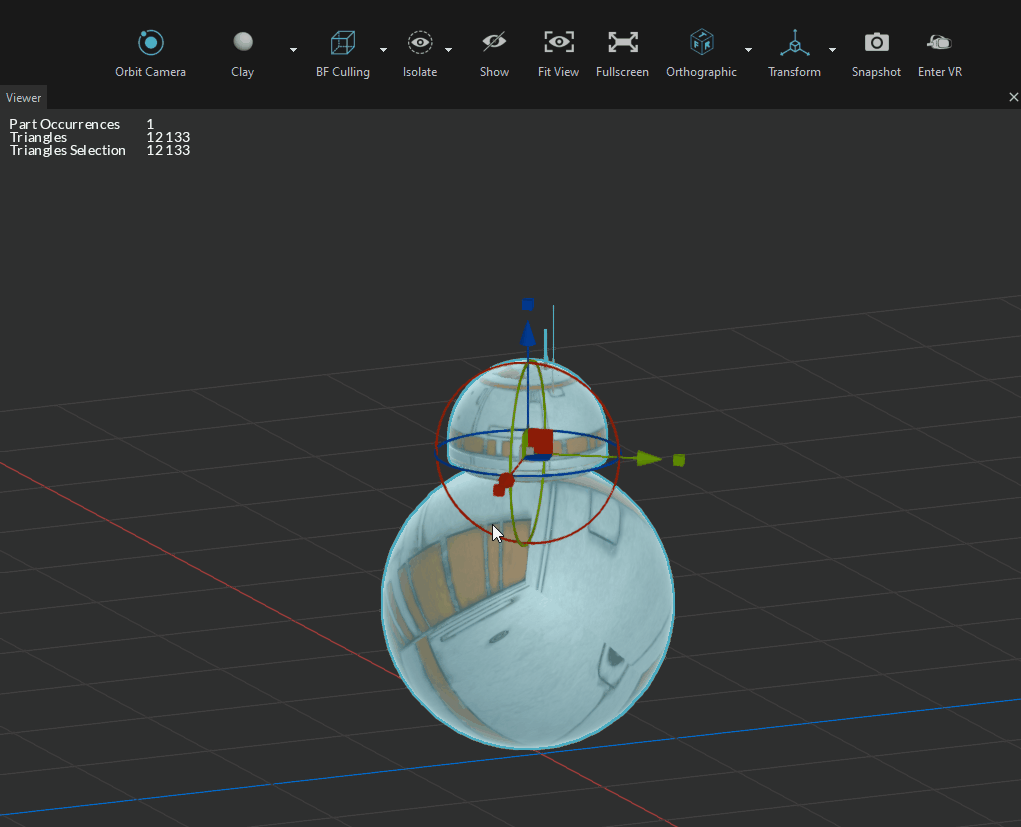Open the Transform options dropdown
1021x827 pixels.
click(831, 49)
